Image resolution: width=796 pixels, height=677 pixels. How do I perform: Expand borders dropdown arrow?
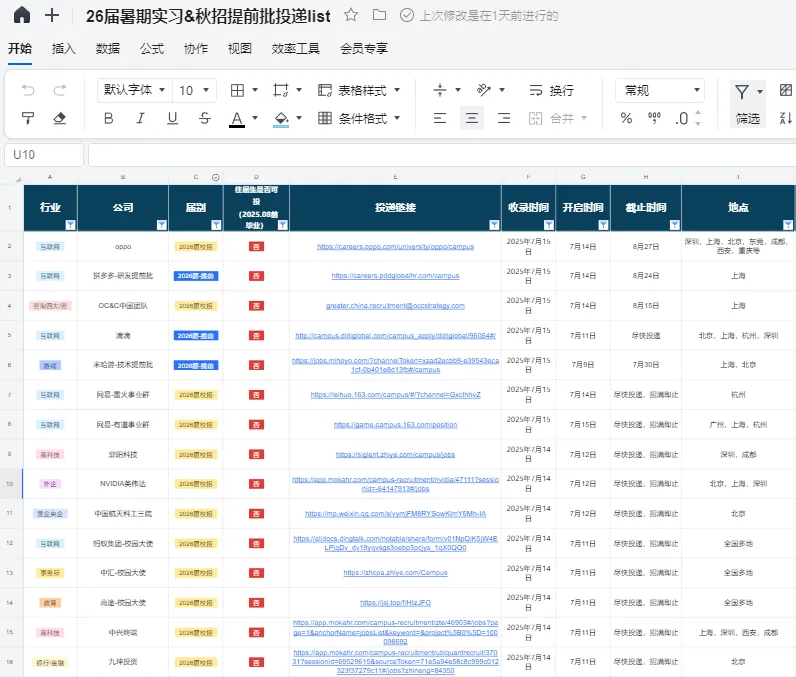(255, 90)
